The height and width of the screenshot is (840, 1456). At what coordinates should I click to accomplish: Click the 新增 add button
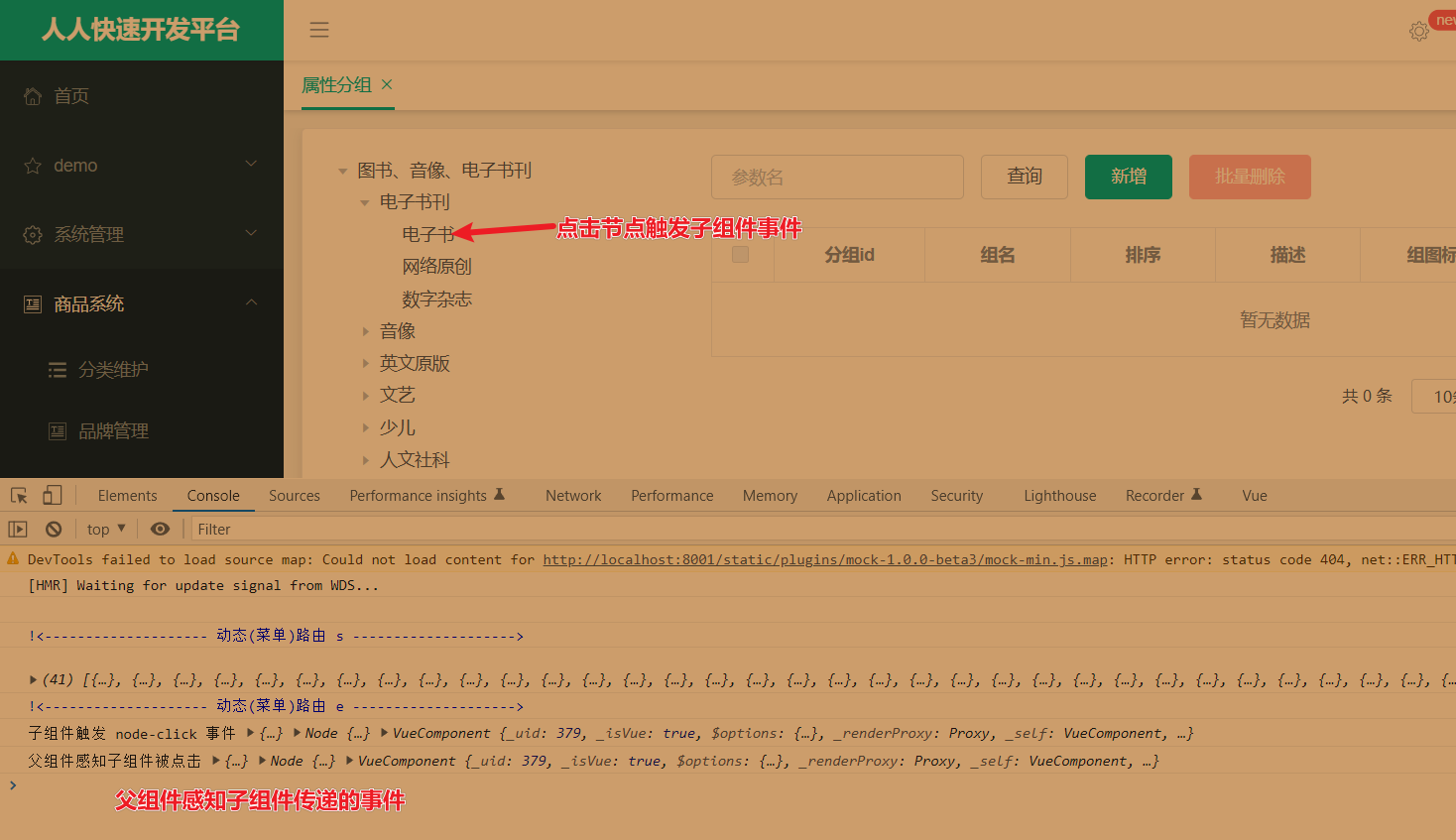[1129, 177]
